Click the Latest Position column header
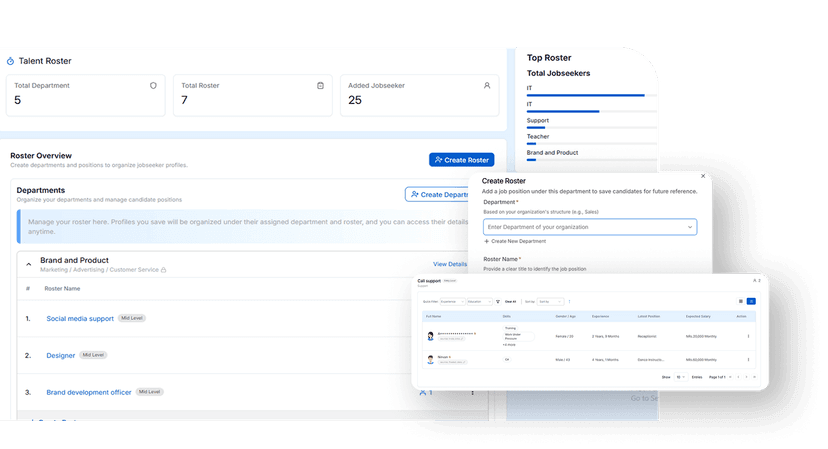 648,316
